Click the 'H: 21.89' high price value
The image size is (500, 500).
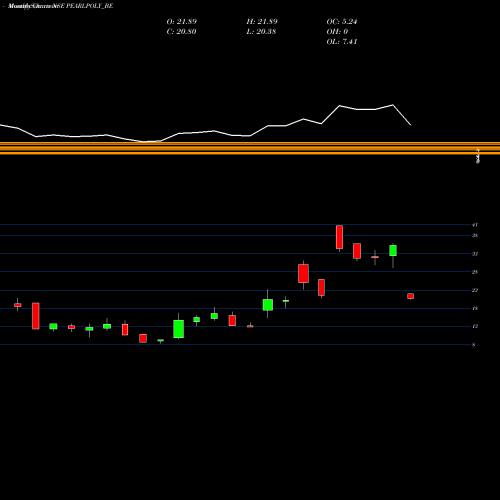point(262,22)
